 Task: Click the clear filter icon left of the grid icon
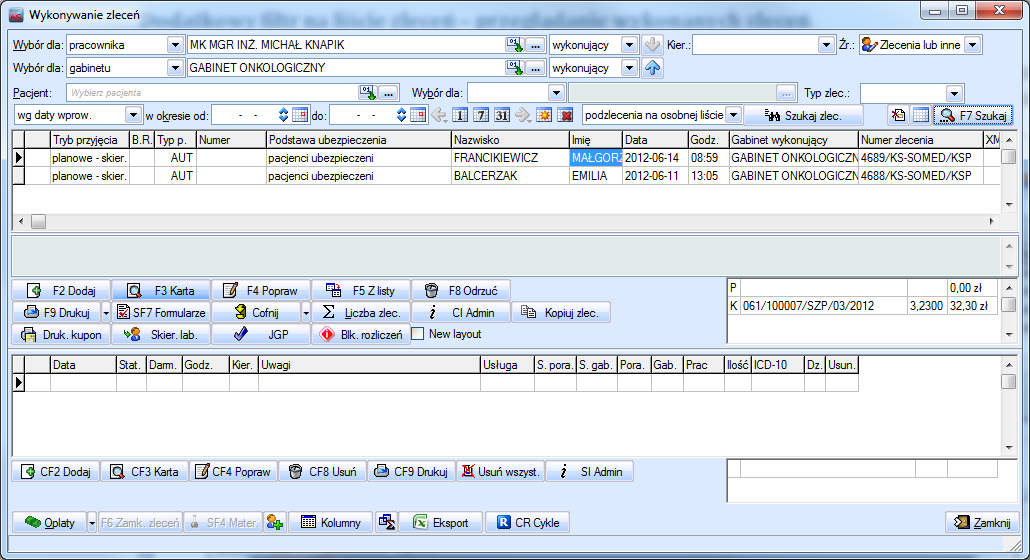[898, 116]
